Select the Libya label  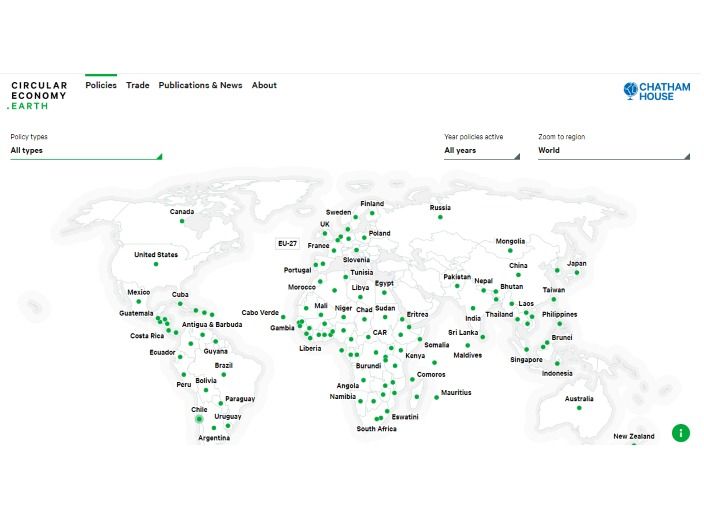click(360, 287)
